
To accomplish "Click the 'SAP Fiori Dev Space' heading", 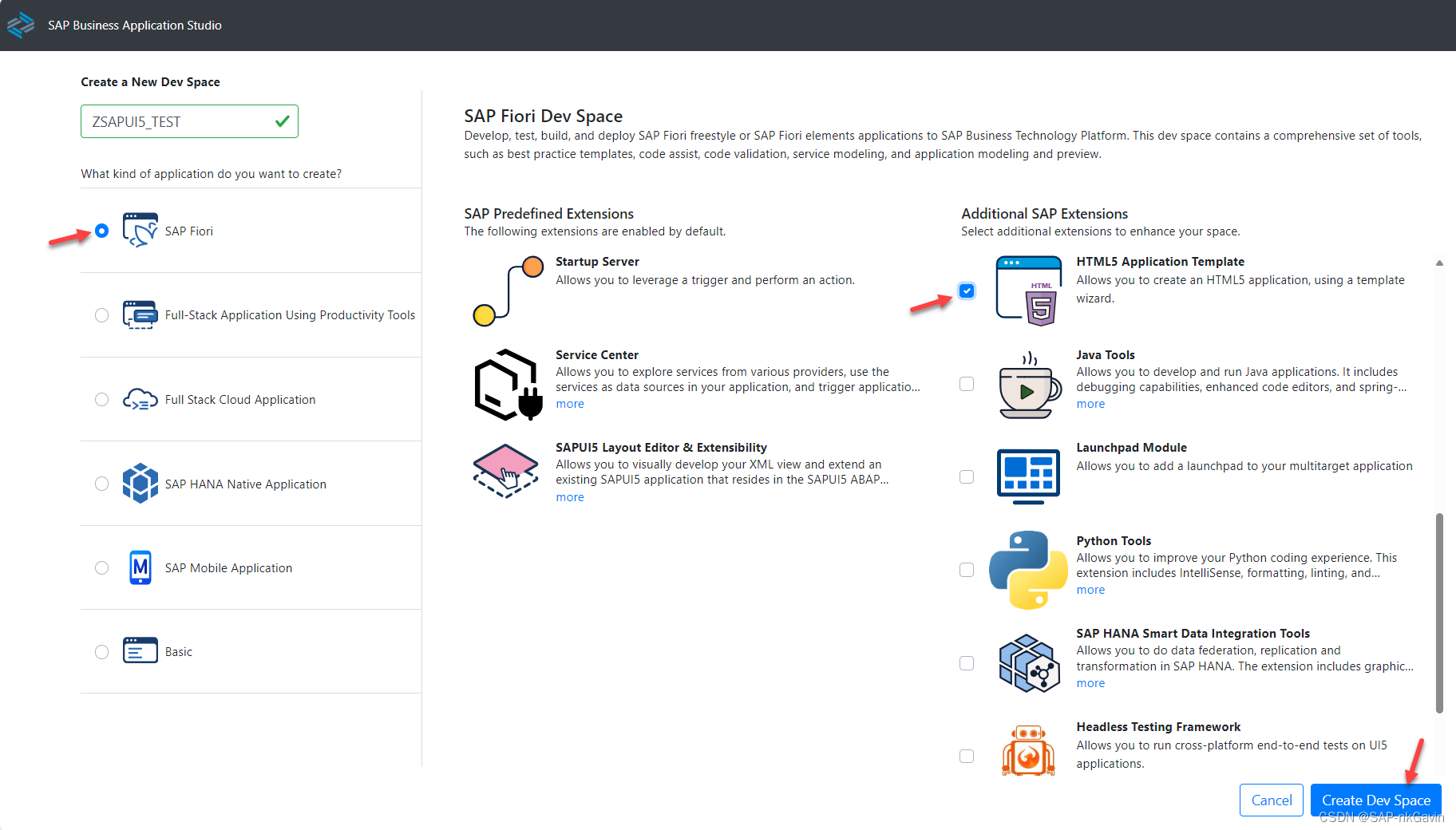I will (x=543, y=116).
